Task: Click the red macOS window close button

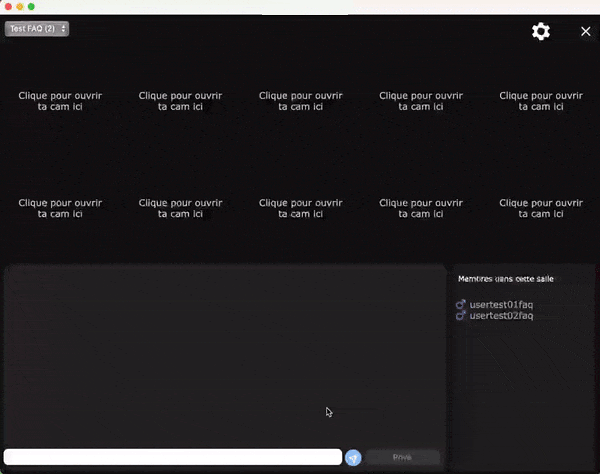Action: [x=8, y=7]
